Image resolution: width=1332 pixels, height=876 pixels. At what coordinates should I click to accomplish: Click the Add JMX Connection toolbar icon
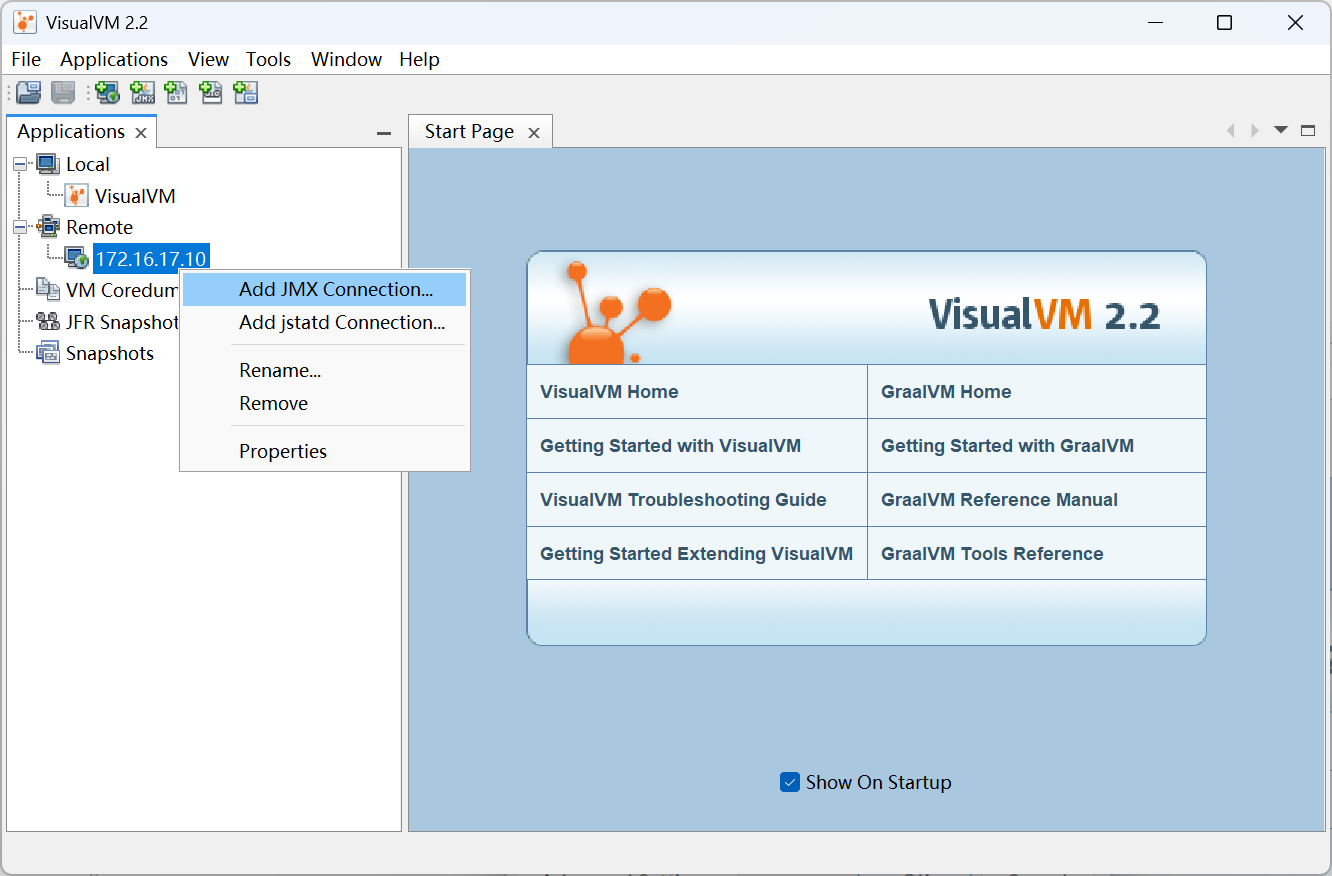point(143,93)
